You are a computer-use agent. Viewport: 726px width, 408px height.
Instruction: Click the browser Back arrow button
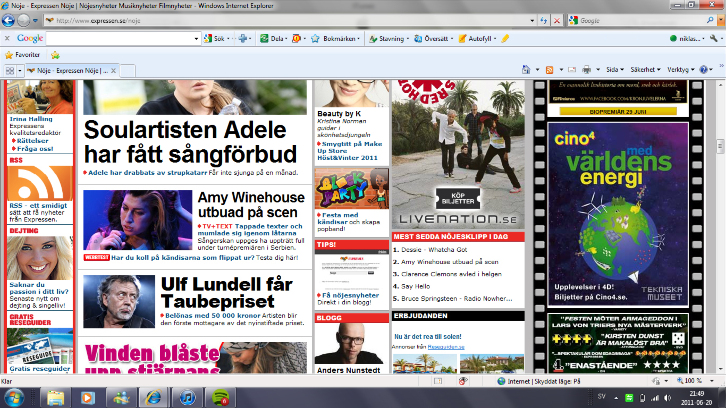[8, 20]
